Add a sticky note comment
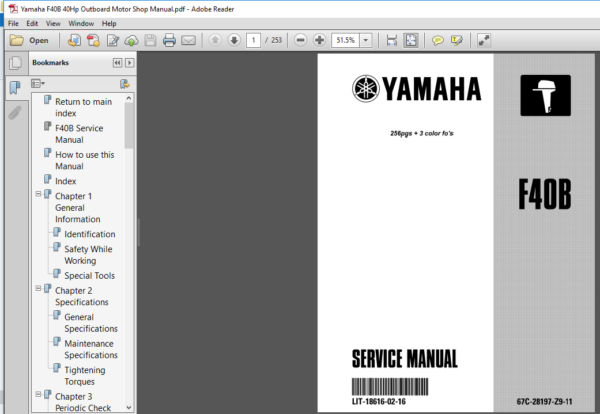The height and width of the screenshot is (414, 600). (x=437, y=40)
